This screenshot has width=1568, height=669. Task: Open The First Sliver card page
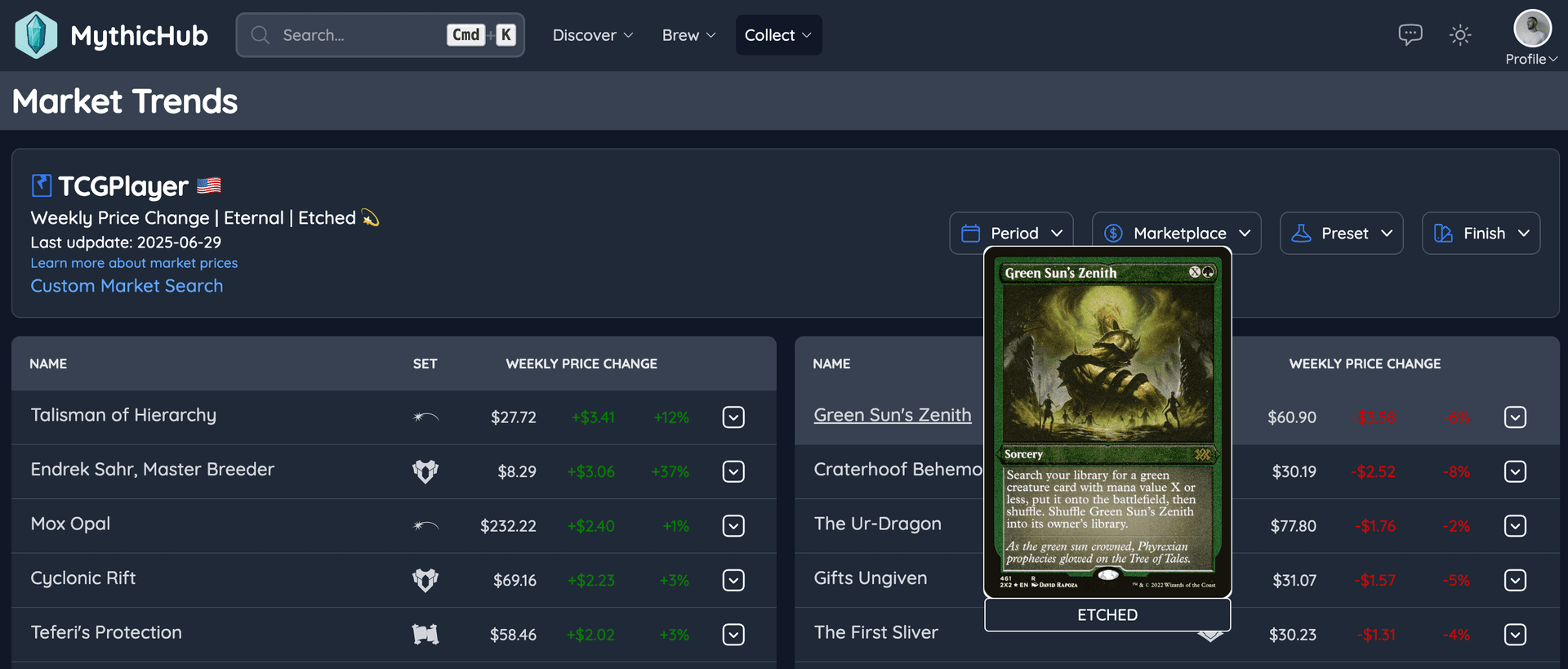pyautogui.click(x=876, y=632)
